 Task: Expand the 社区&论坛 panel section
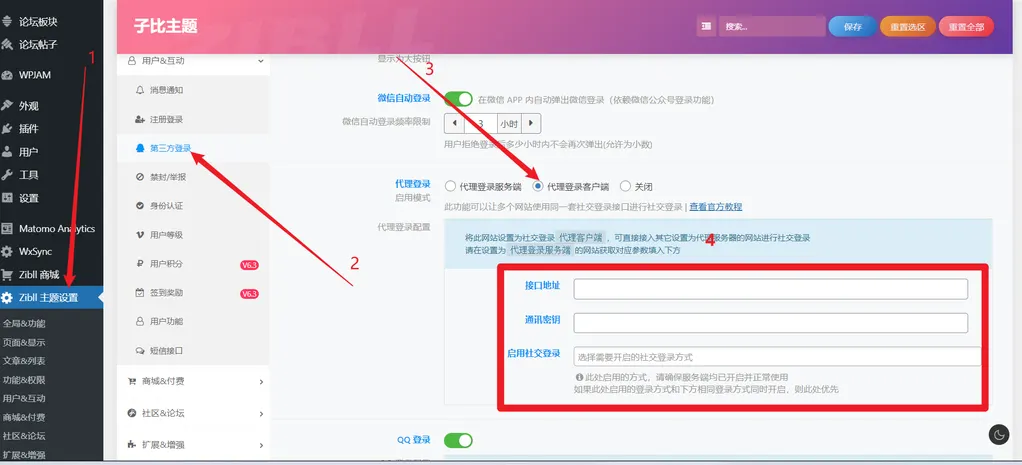tap(194, 413)
